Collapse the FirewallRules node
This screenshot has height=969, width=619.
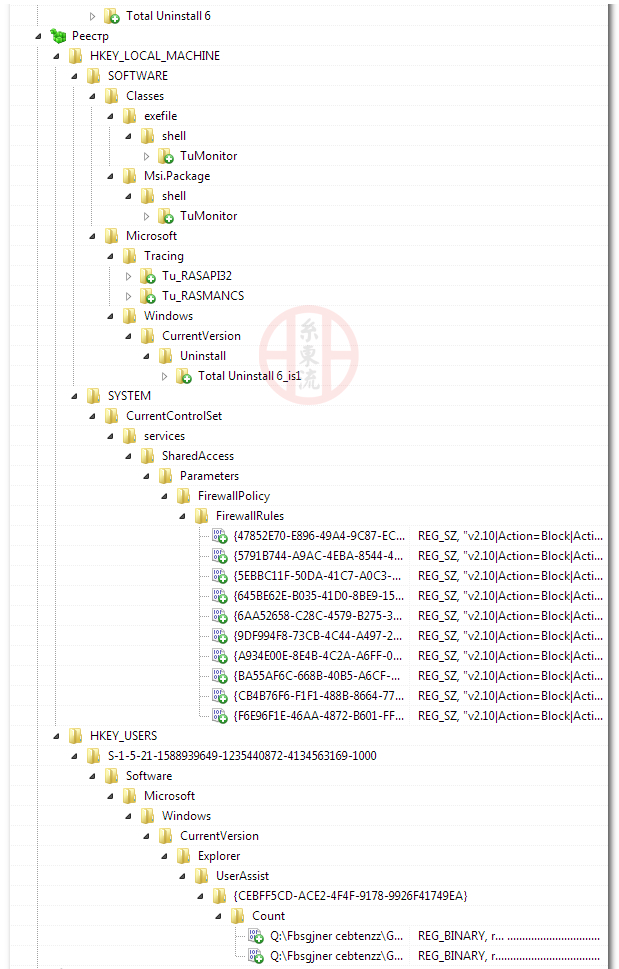182,516
